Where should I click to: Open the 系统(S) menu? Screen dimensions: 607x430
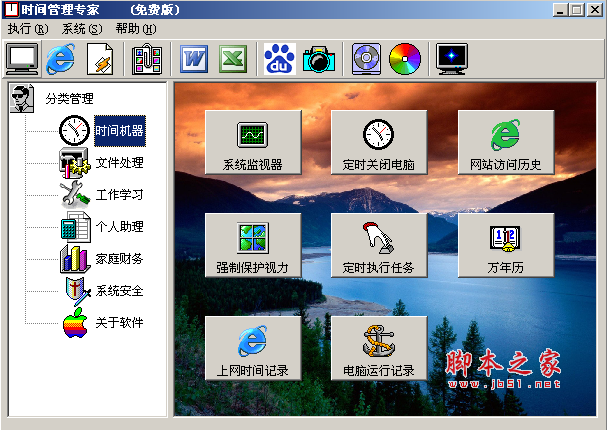[x=82, y=29]
